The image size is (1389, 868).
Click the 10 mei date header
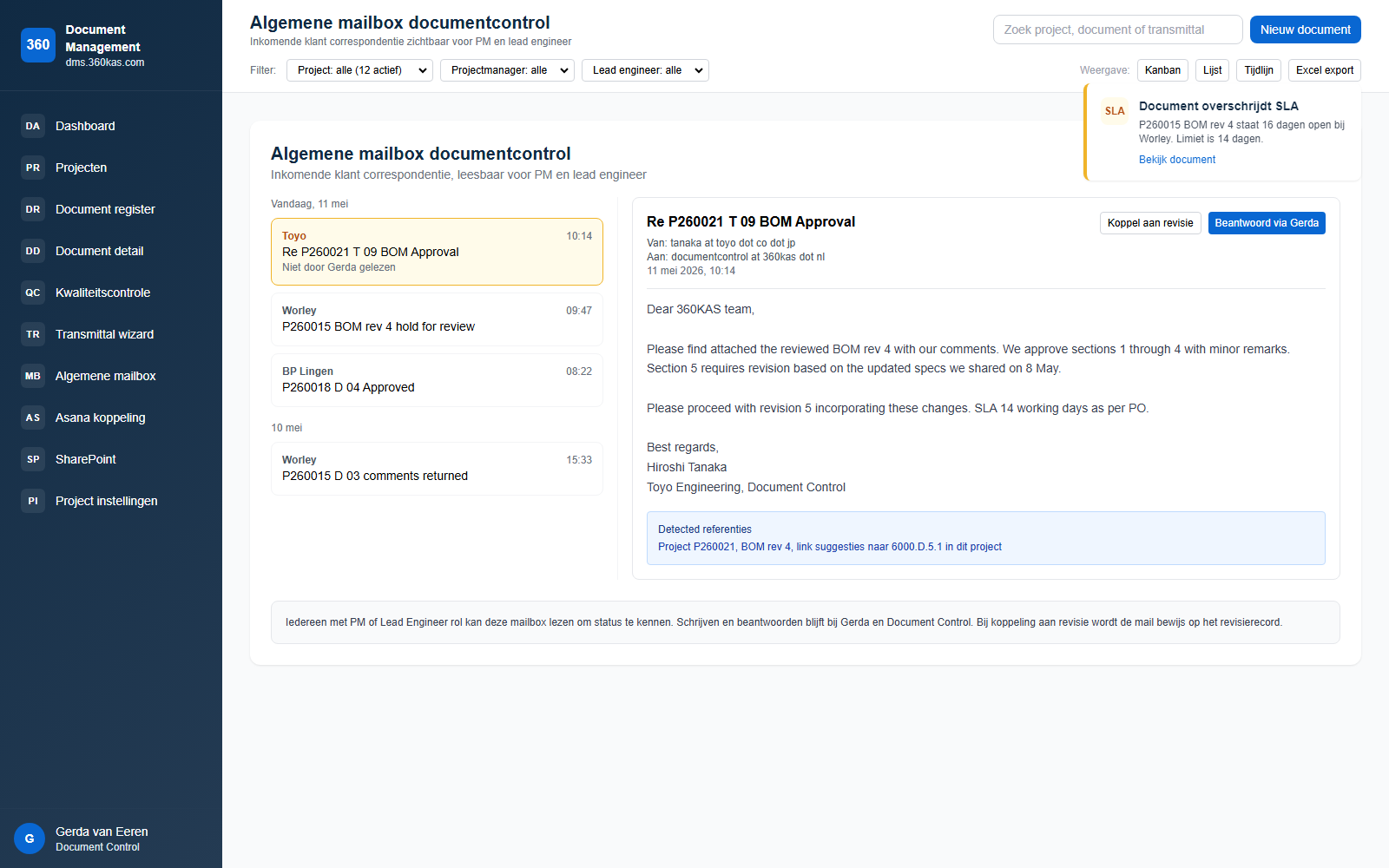[x=286, y=428]
